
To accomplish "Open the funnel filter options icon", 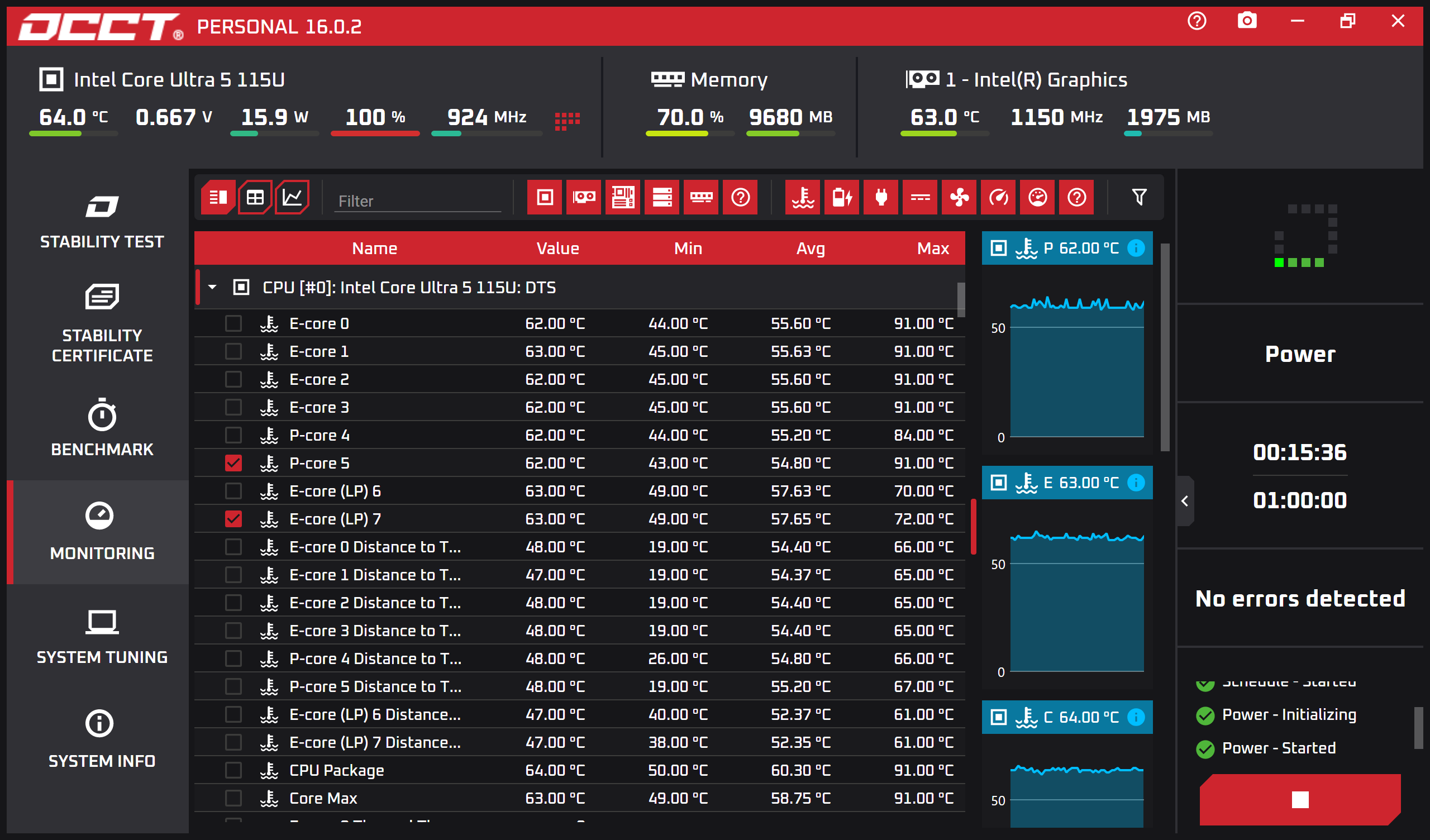I will point(1139,198).
